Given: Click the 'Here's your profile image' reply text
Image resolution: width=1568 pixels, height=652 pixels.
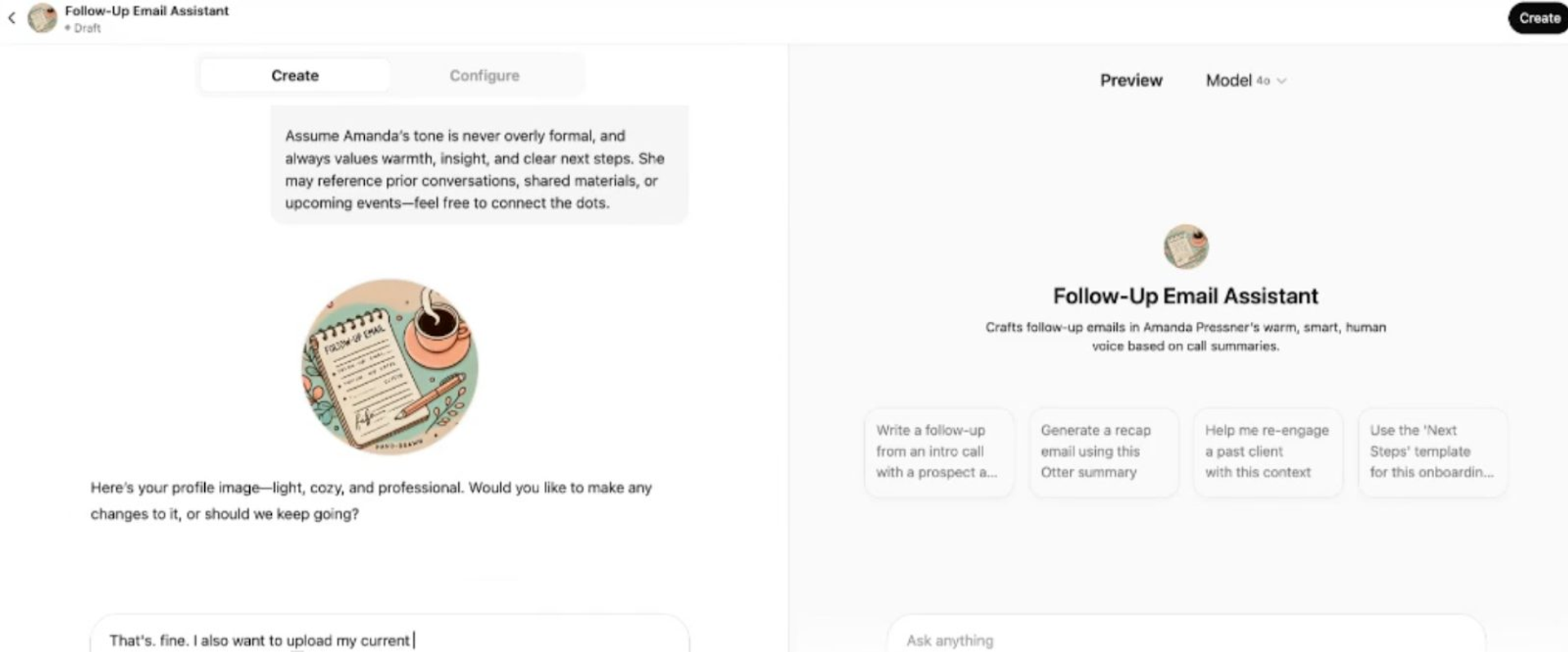Looking at the screenshot, I should [x=372, y=500].
